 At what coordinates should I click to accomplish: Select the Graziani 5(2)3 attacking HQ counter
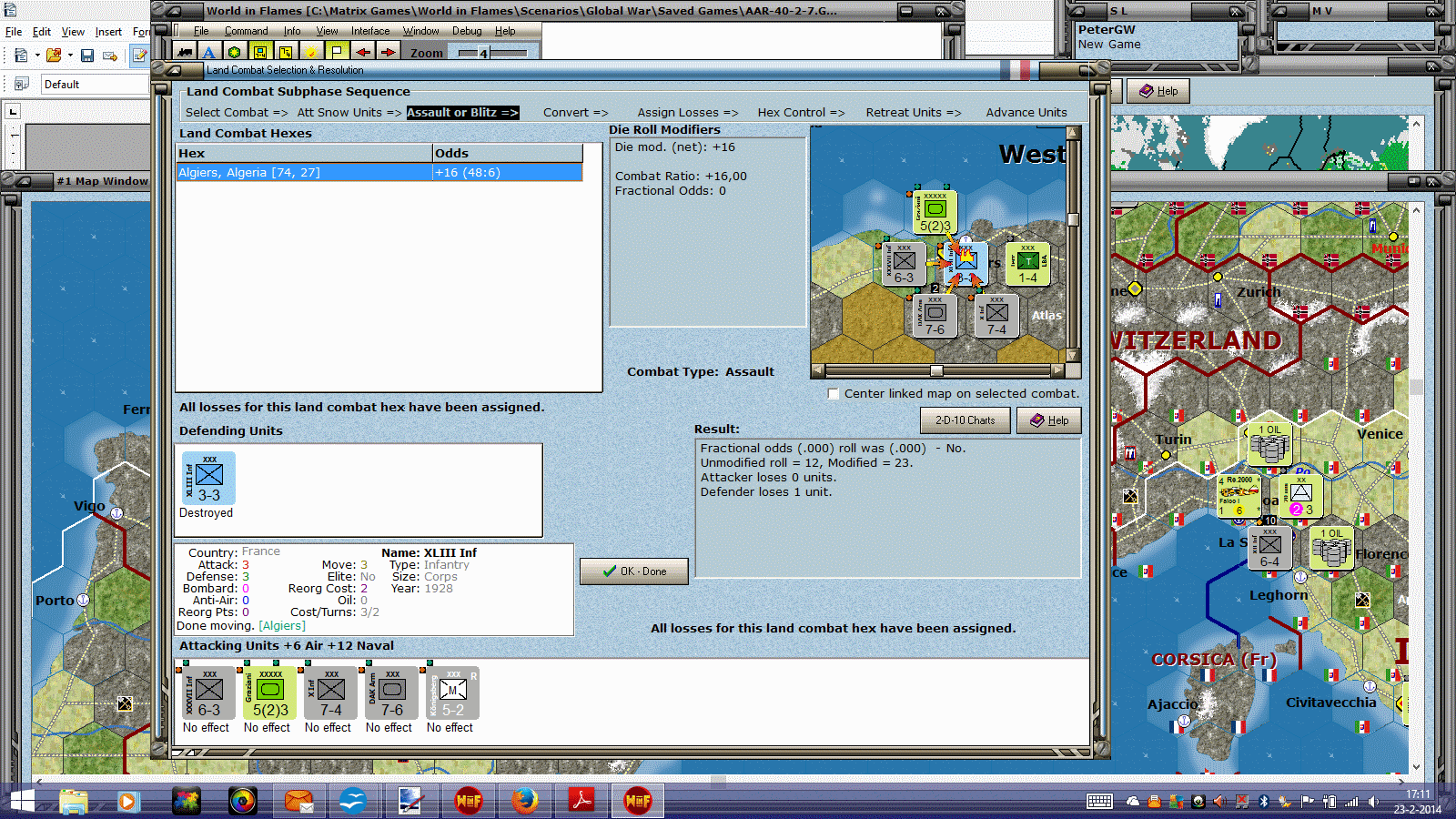point(269,693)
